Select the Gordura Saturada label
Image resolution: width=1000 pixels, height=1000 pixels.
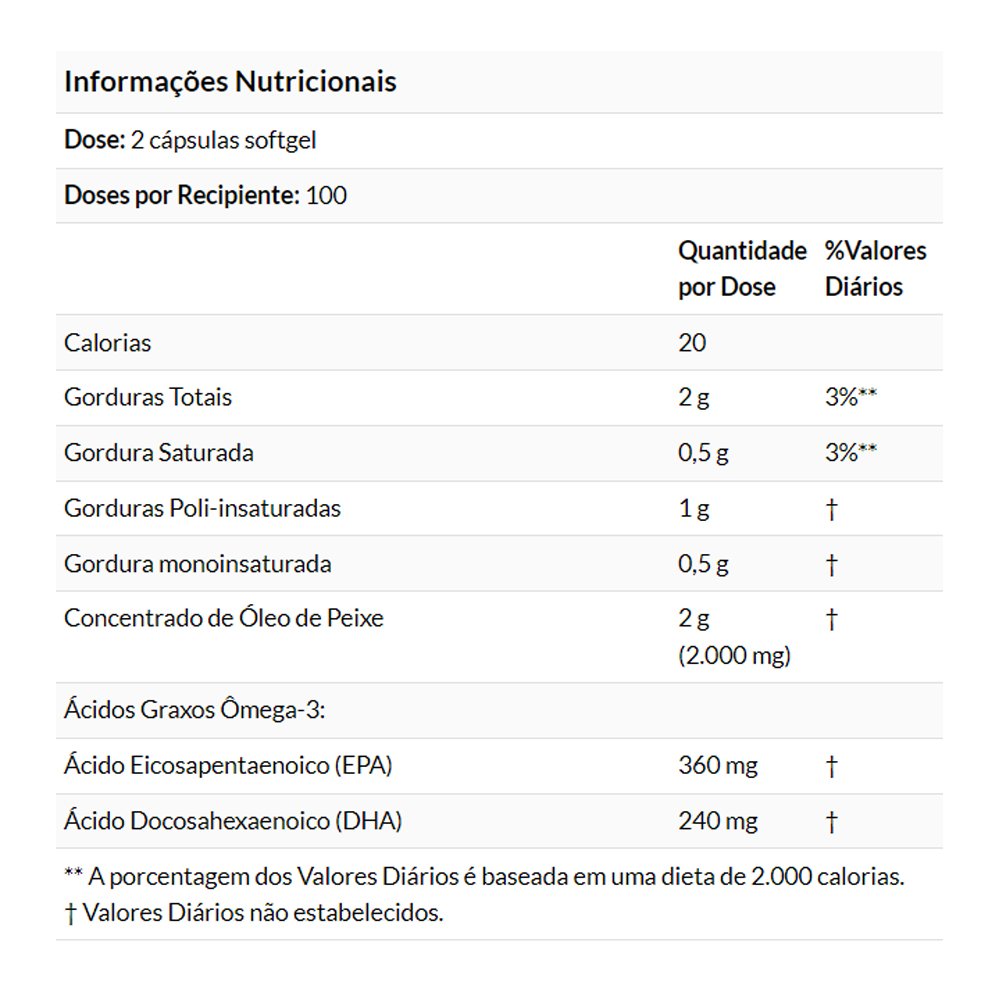point(159,453)
